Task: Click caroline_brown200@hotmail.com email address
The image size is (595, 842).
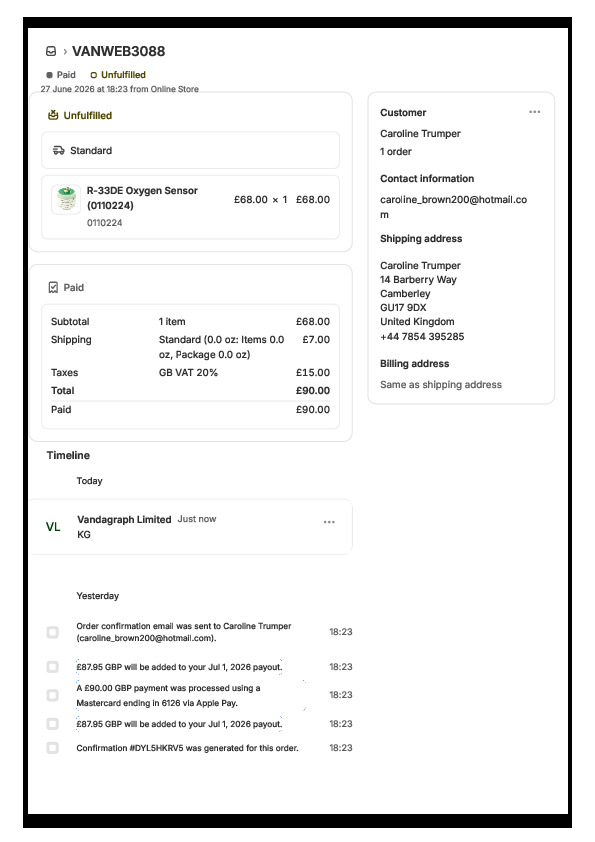Action: click(453, 207)
